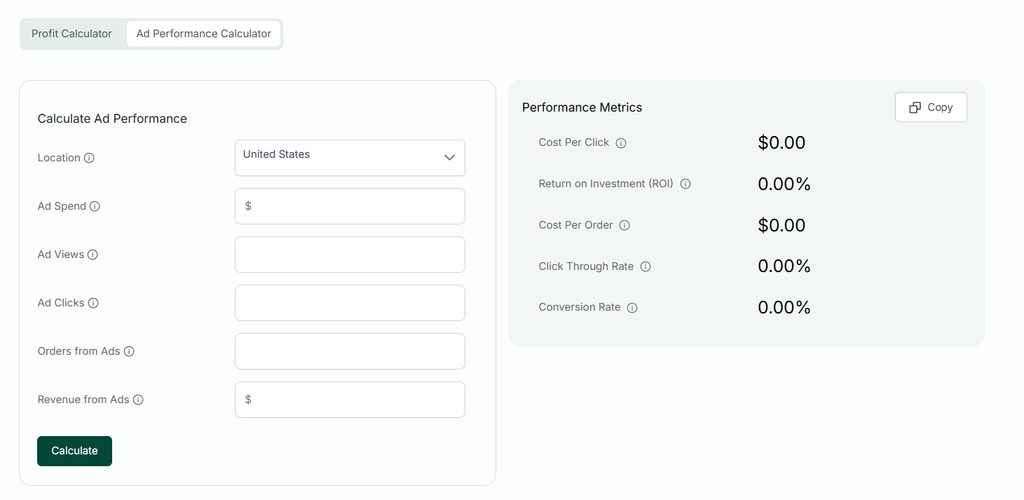This screenshot has width=1024, height=500.
Task: Click the Revenue from Ads info icon
Action: coord(138,399)
